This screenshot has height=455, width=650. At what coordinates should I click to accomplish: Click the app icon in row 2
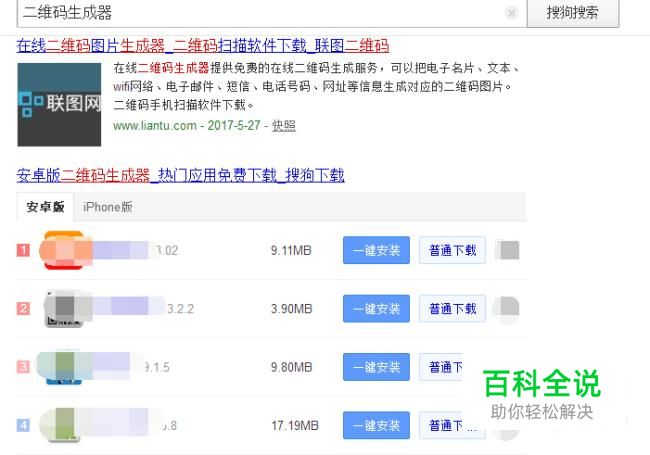pos(63,309)
